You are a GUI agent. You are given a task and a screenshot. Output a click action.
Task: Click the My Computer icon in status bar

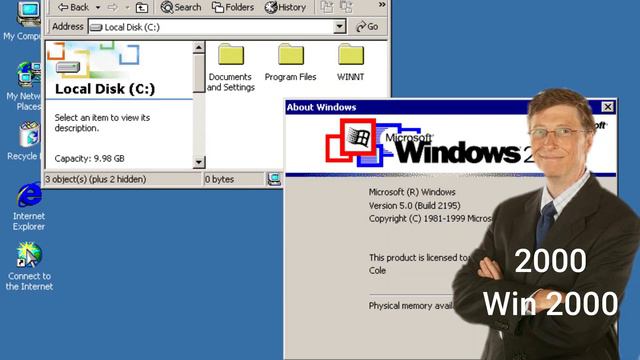pos(274,179)
